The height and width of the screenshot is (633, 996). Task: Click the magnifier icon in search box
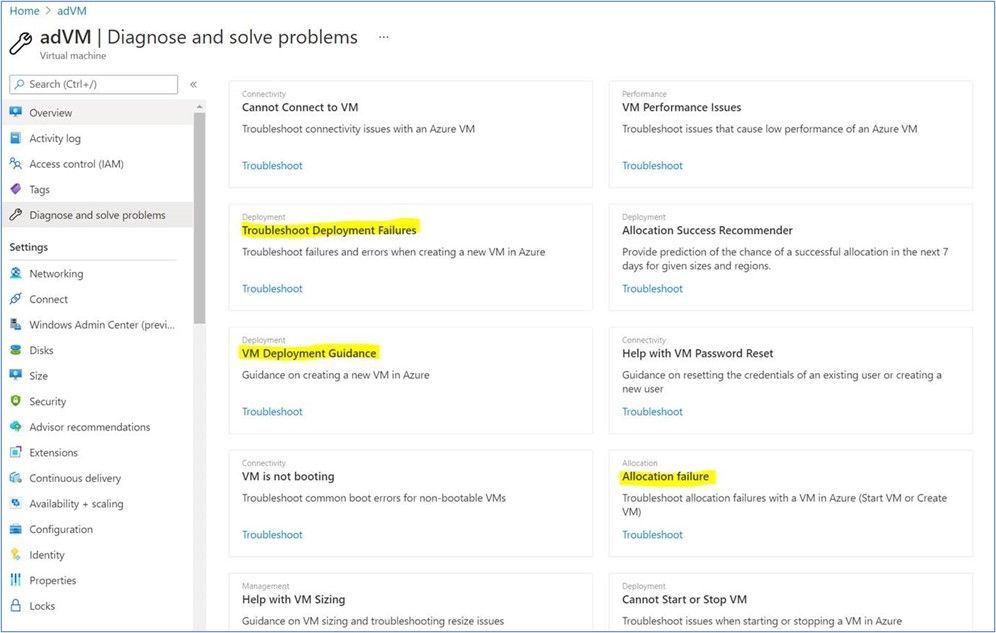click(20, 84)
